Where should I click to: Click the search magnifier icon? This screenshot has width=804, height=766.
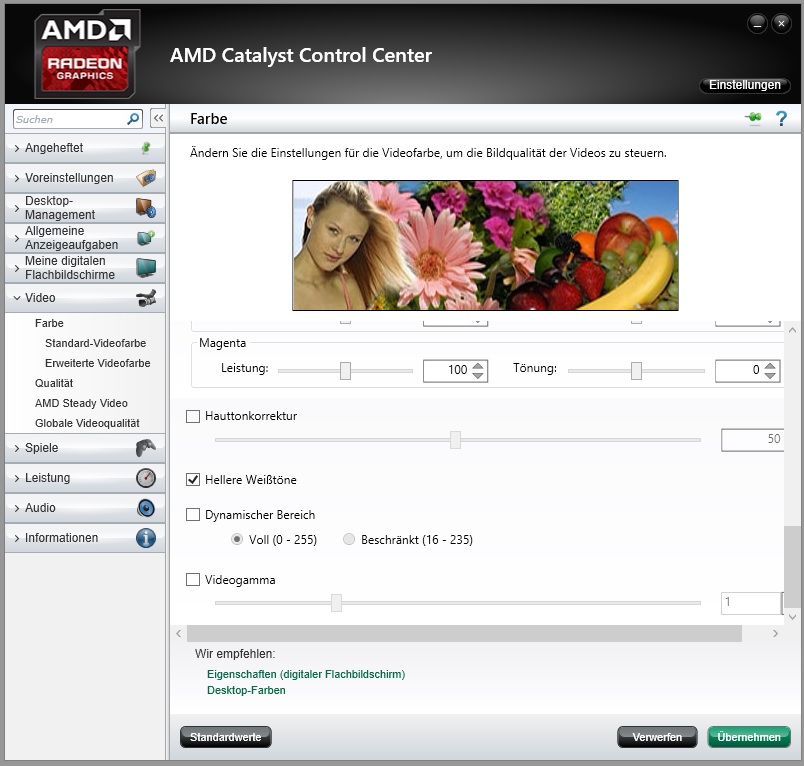coord(133,119)
